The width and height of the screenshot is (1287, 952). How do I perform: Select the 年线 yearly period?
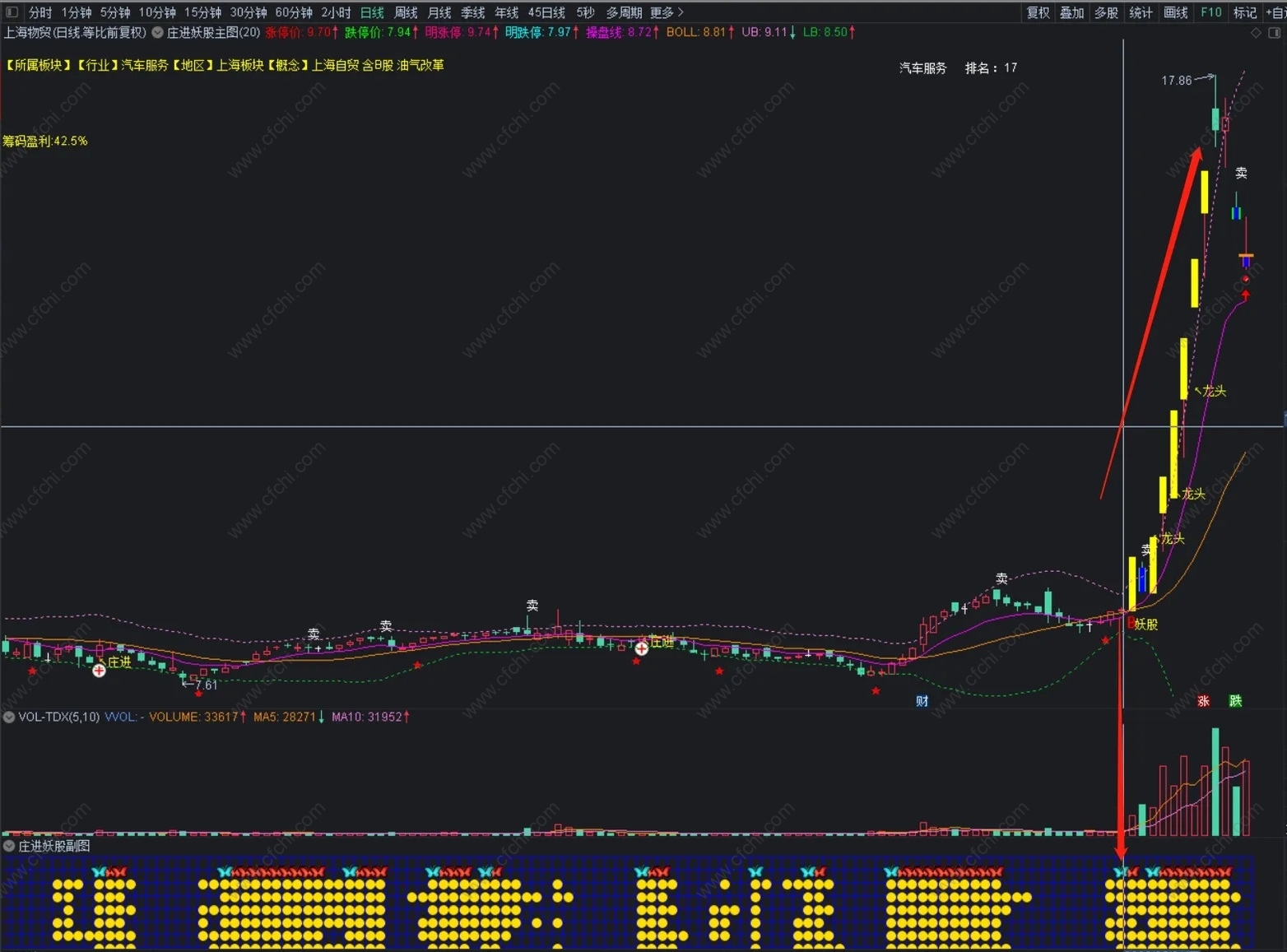(506, 12)
